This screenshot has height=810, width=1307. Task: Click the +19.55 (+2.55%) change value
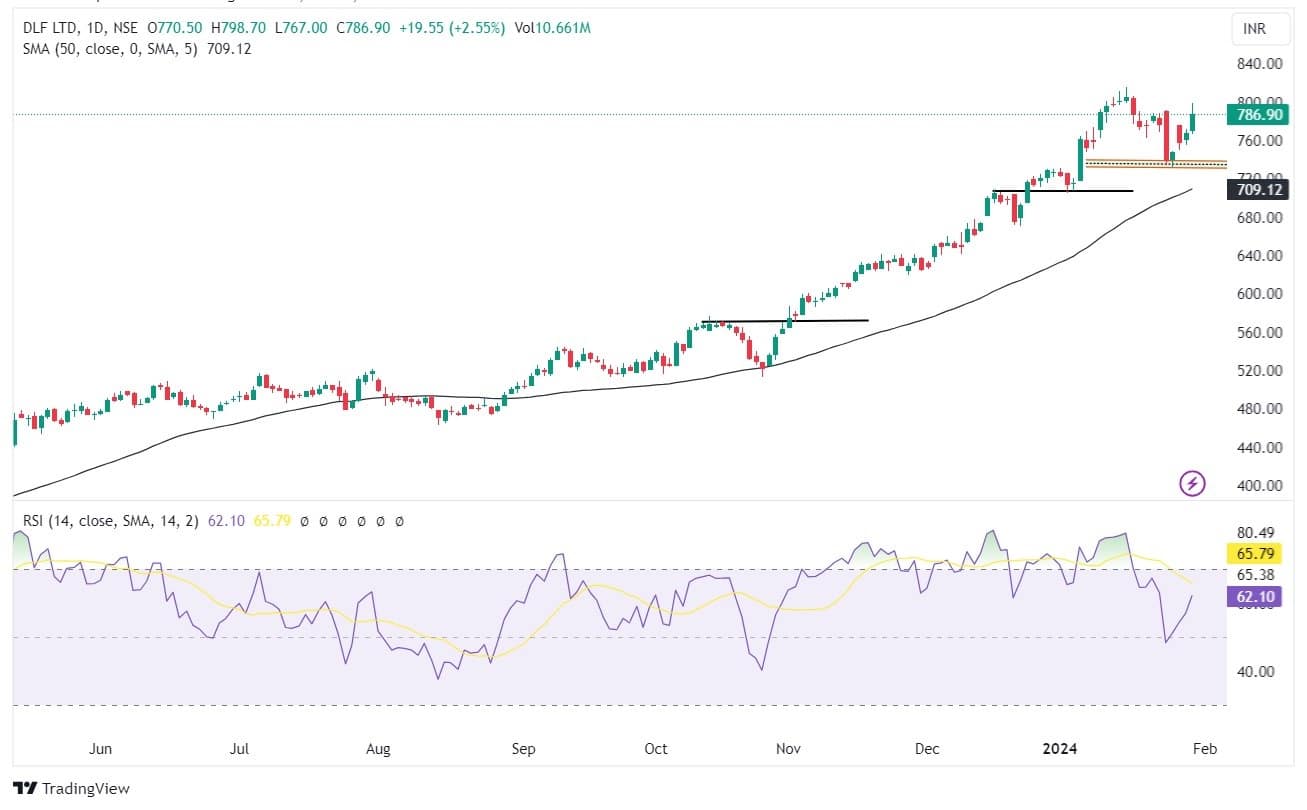(x=453, y=28)
